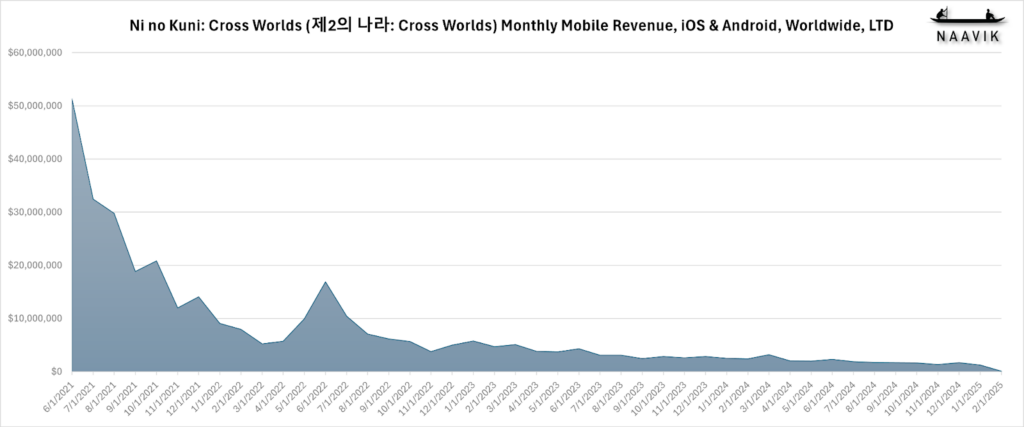This screenshot has width=1024, height=427.
Task: Click the mid-2022 revenue spike peak
Action: point(327,282)
